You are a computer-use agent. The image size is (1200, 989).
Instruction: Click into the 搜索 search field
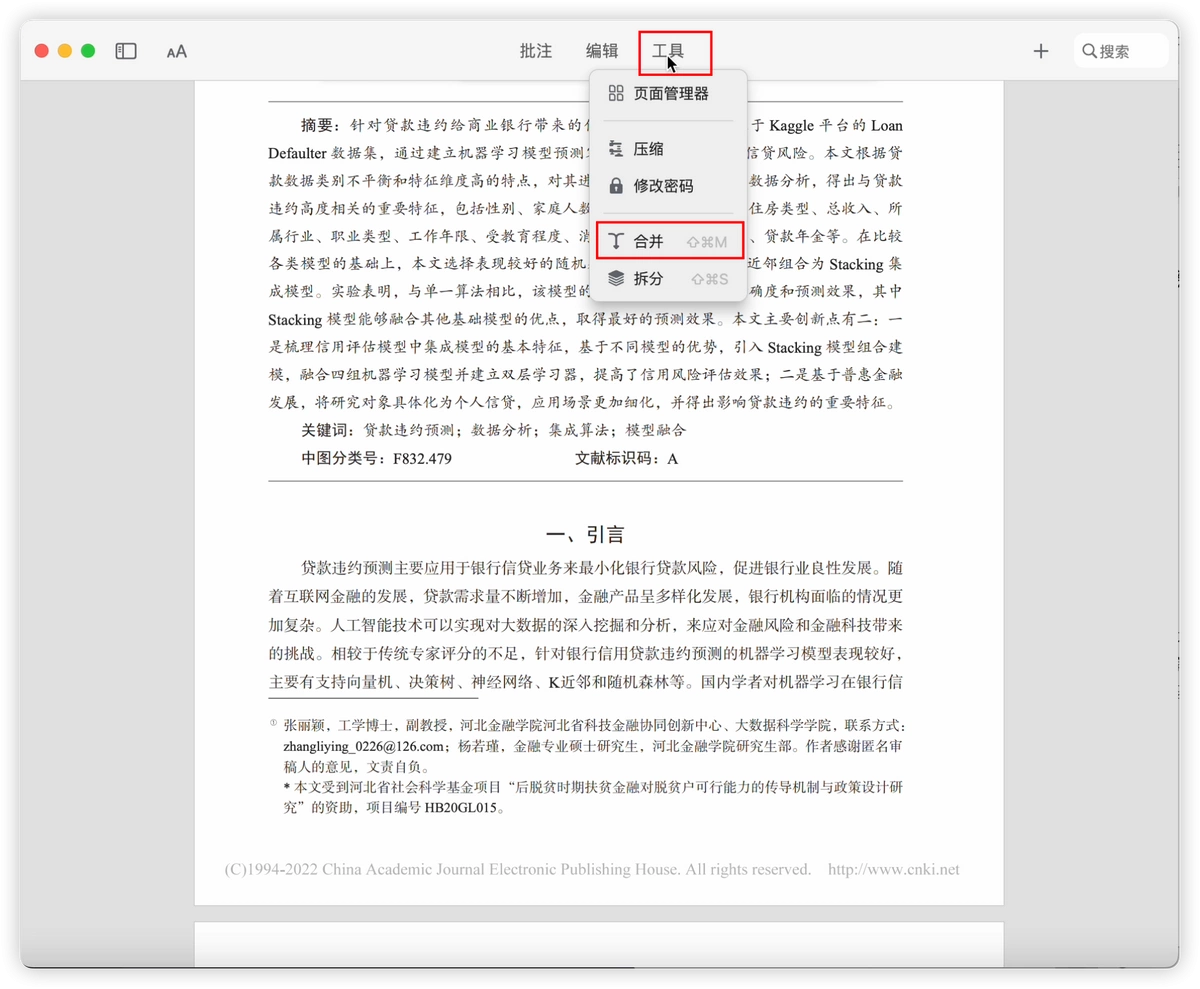(x=1121, y=51)
